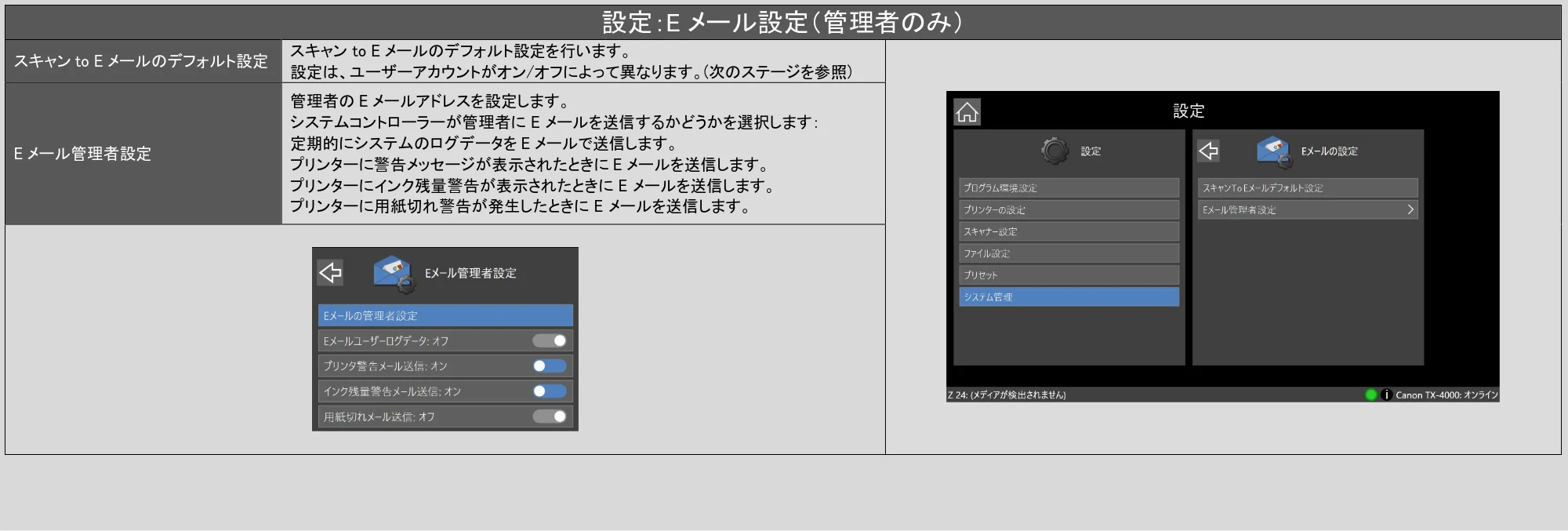Viewport: 1568px width, 531px height.
Task: Open スキャナー設定 menu item
Action: pos(1069,231)
